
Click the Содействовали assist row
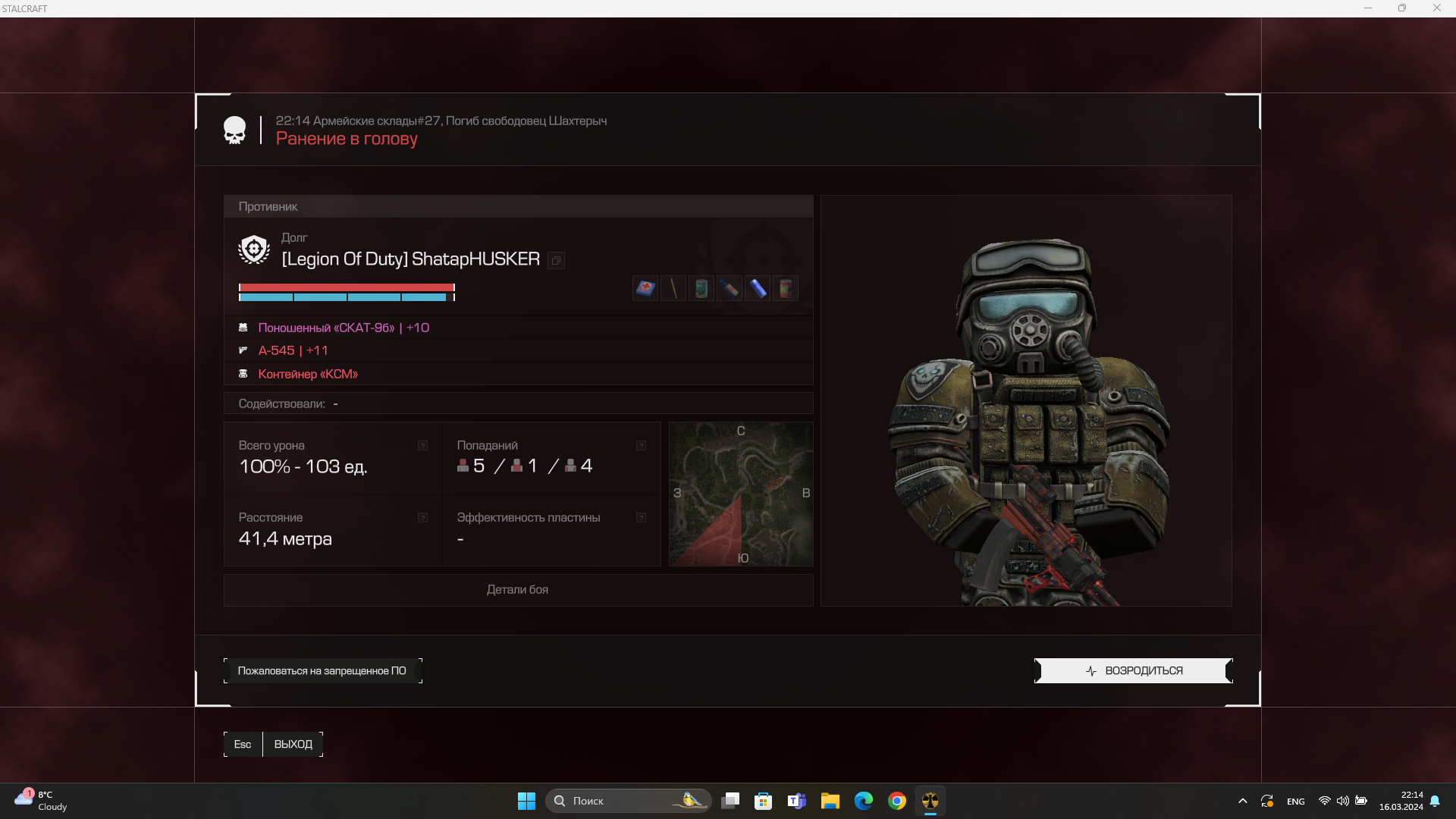(518, 403)
